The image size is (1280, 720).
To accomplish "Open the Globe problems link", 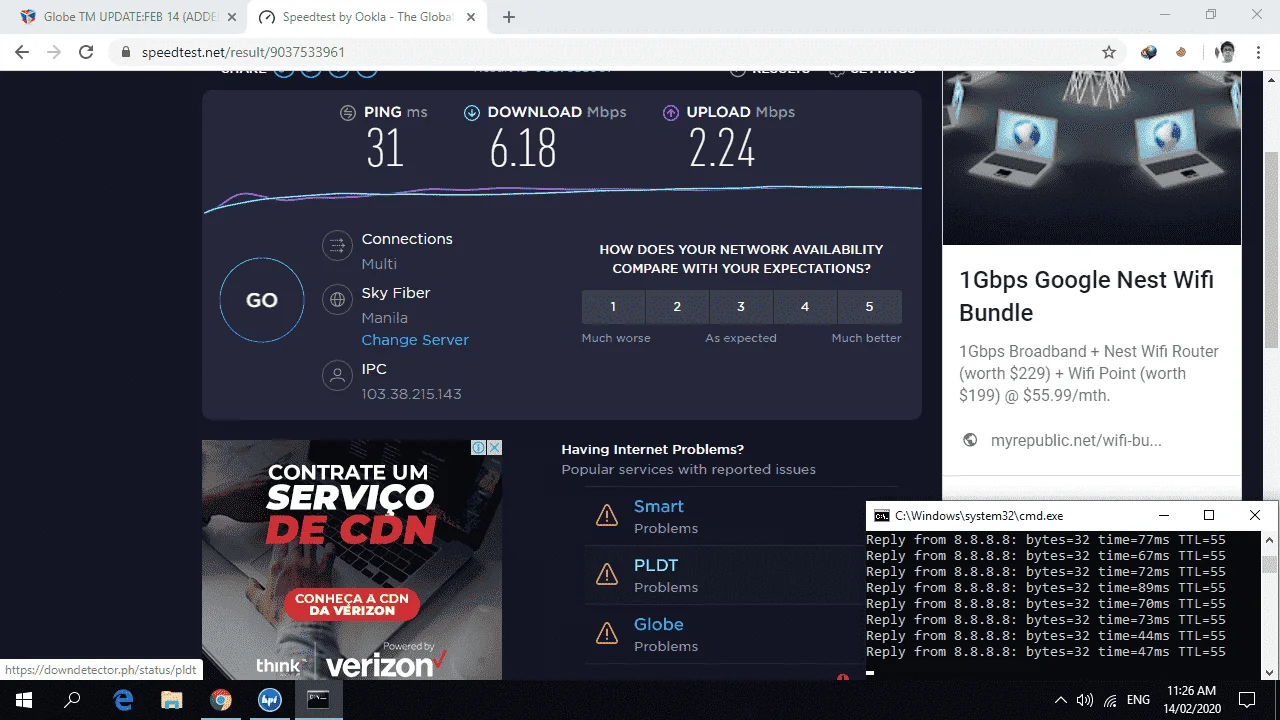I will (x=659, y=625).
